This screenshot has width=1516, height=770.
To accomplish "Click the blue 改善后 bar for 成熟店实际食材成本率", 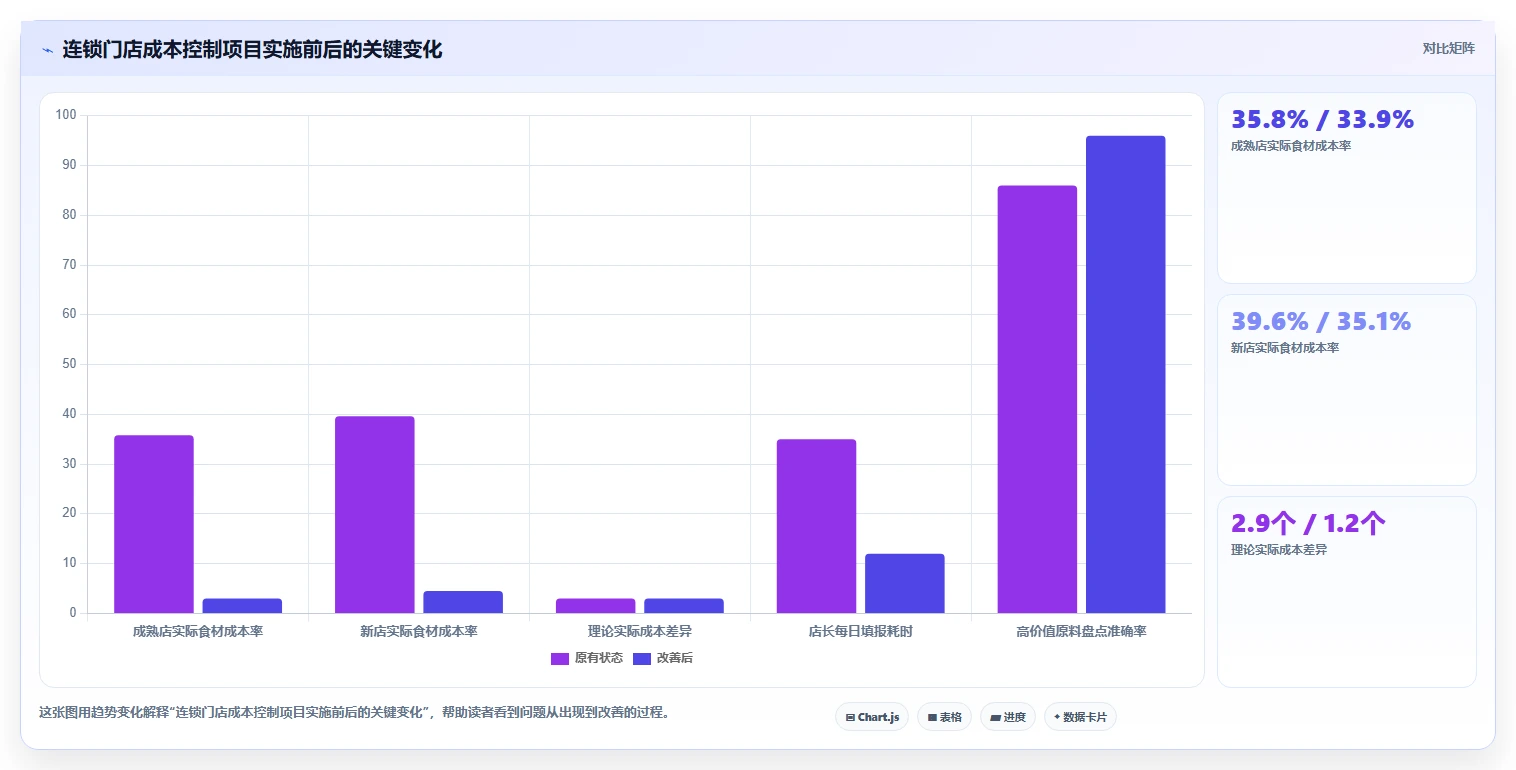I will click(242, 606).
